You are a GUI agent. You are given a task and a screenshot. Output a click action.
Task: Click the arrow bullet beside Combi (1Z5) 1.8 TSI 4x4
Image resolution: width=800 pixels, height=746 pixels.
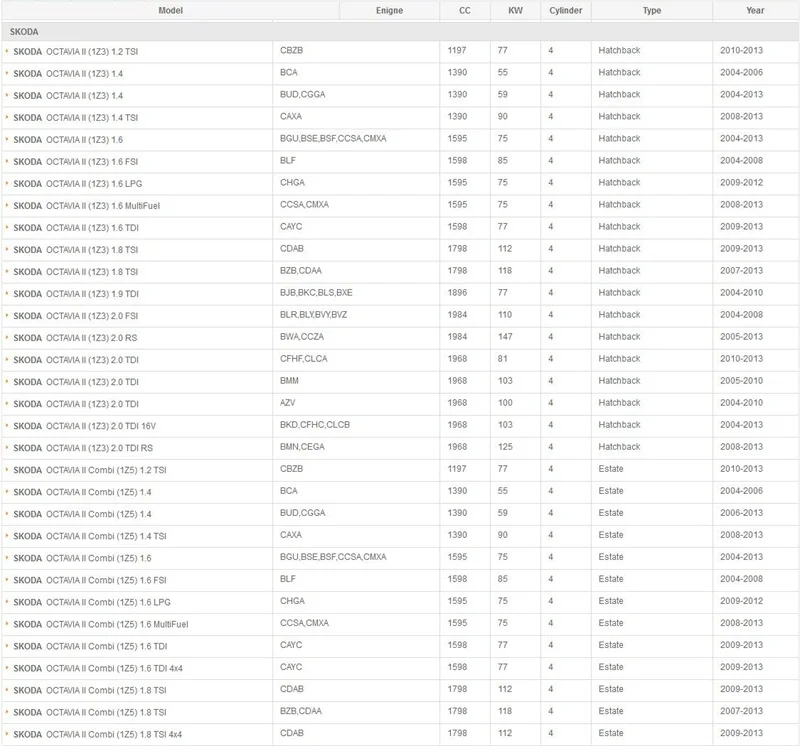click(7, 734)
